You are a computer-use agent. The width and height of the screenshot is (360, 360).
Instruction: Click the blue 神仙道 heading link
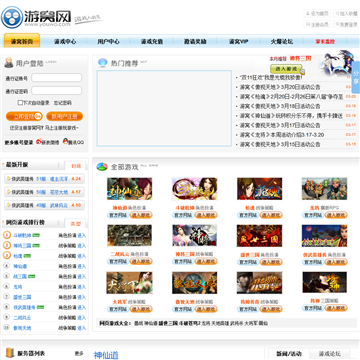[106, 355]
